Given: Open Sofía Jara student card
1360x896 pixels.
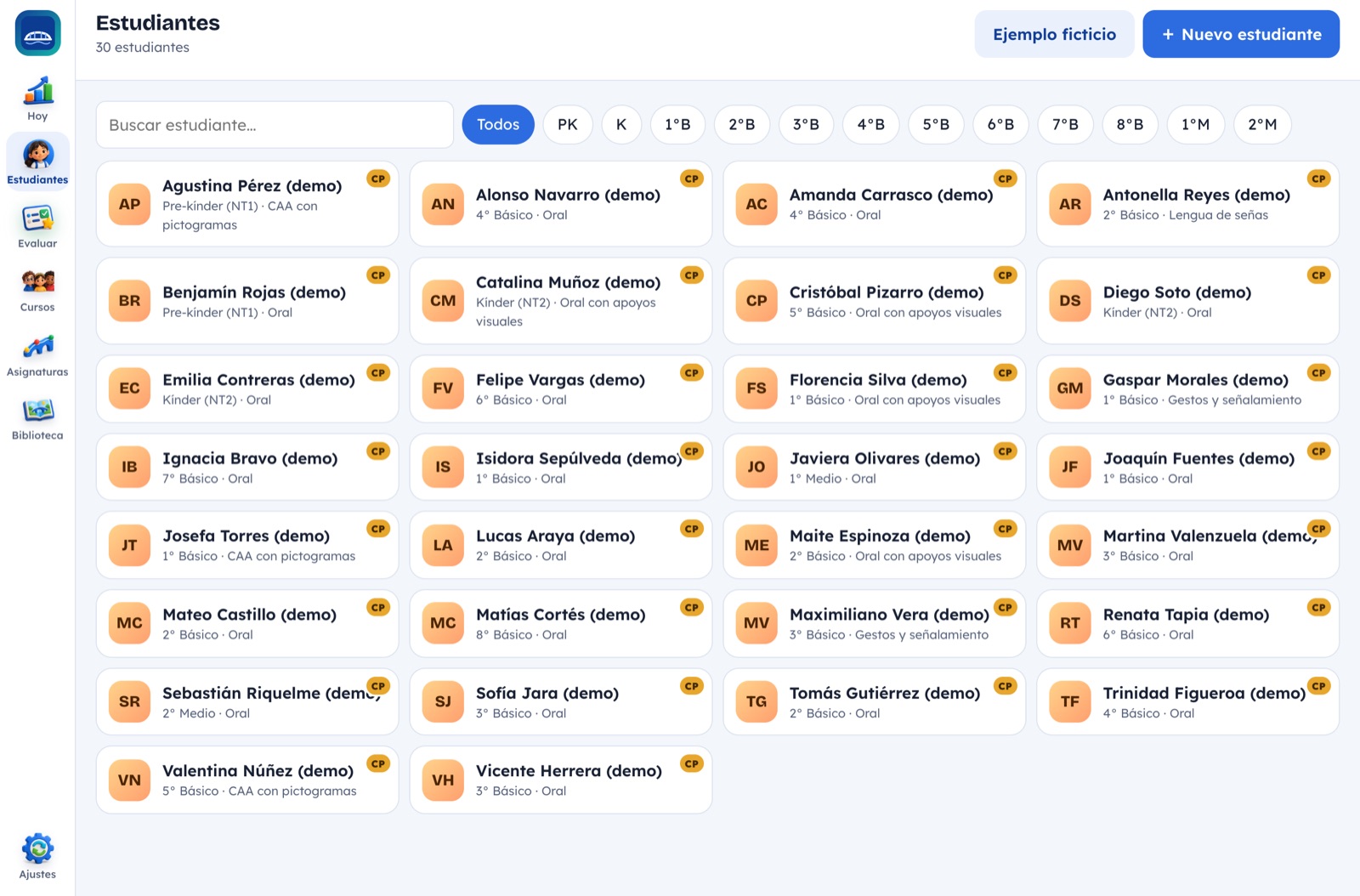Looking at the screenshot, I should (x=561, y=702).
